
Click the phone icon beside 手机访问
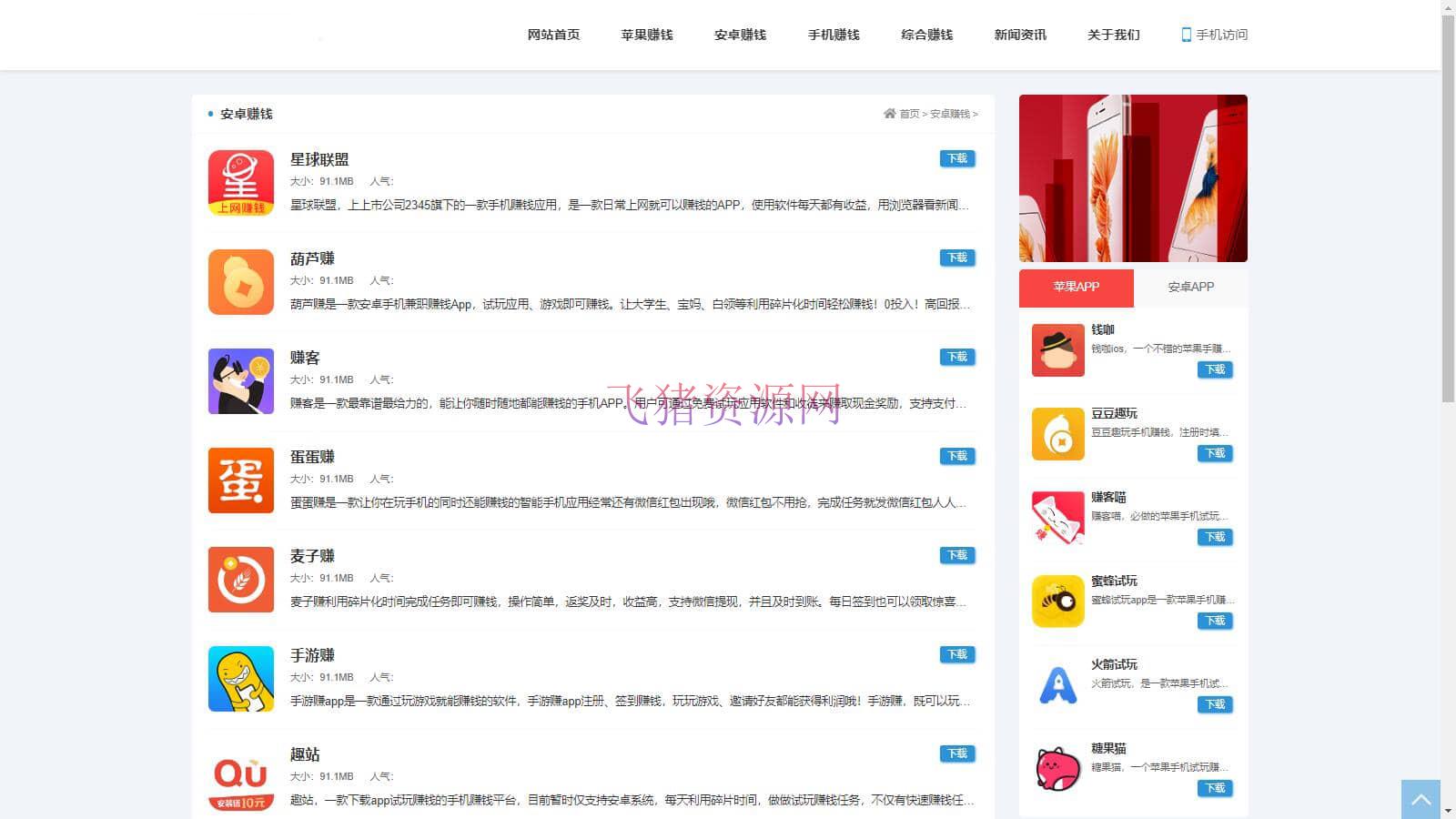[x=1185, y=35]
